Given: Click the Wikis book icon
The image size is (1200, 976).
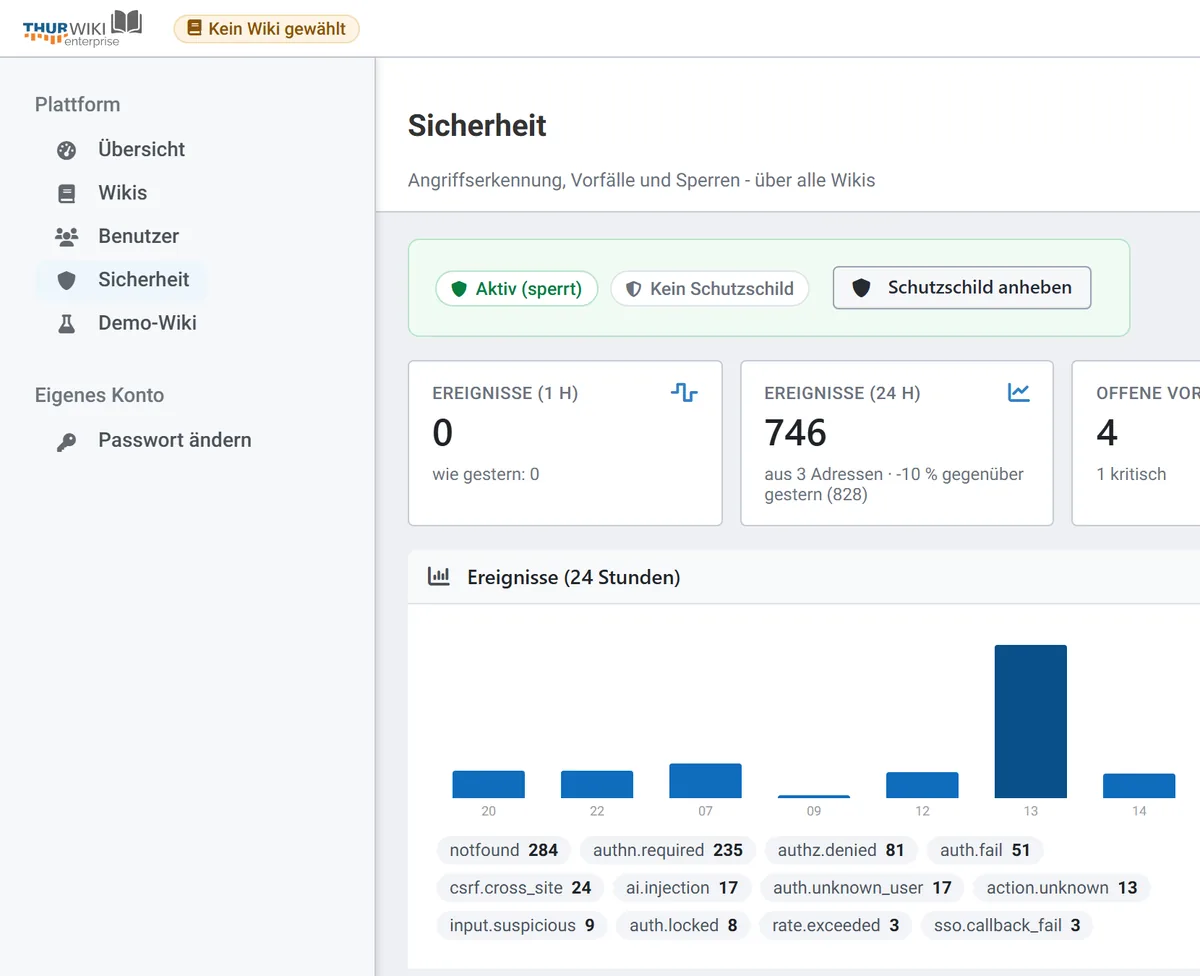Looking at the screenshot, I should point(67,193).
